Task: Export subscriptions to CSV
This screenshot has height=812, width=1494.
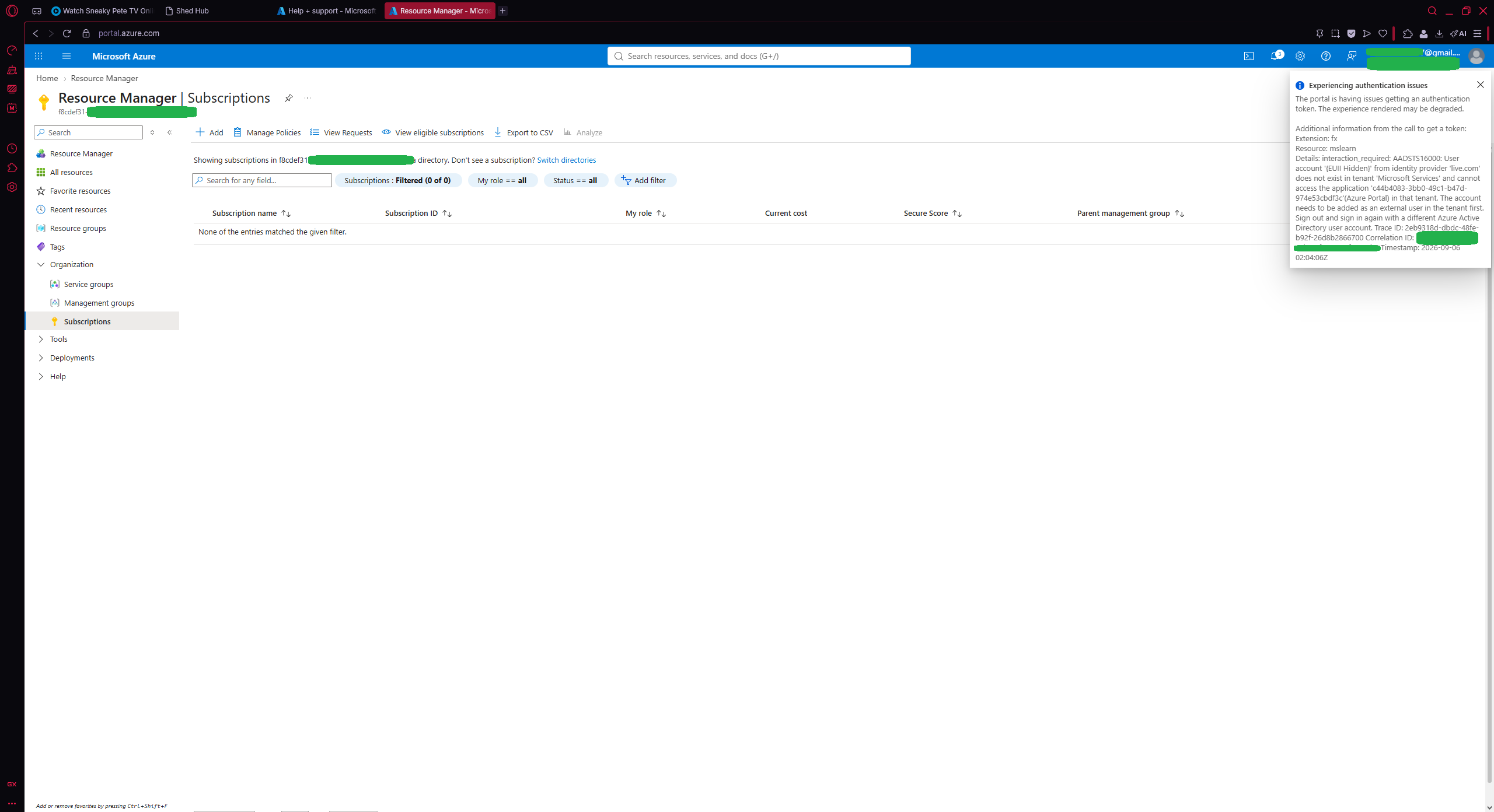Action: 523,132
